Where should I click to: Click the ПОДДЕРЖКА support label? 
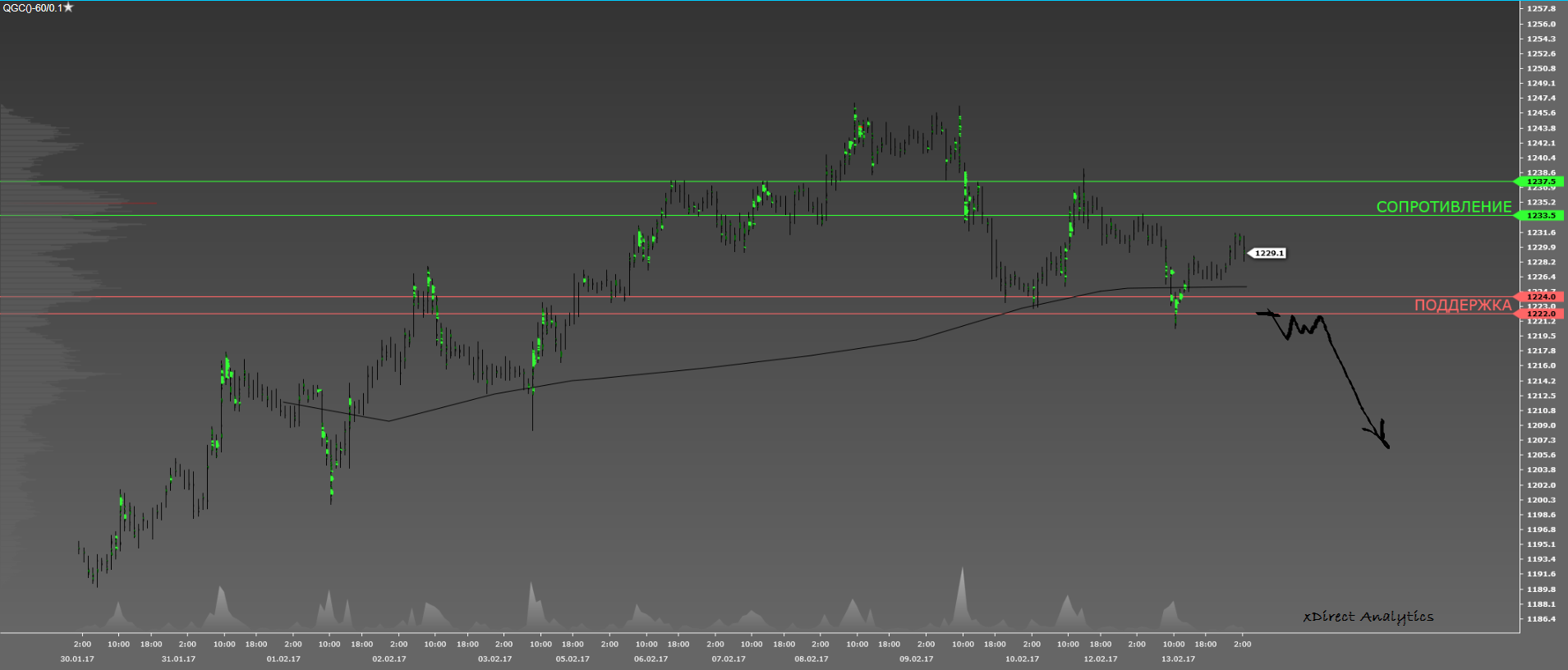click(1462, 305)
